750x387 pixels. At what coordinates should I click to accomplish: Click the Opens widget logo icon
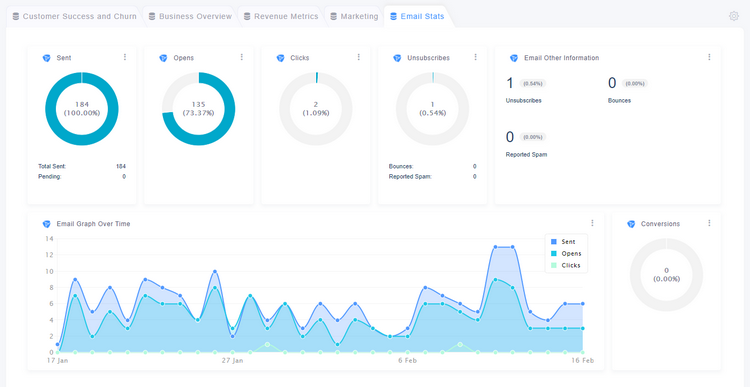click(x=163, y=58)
